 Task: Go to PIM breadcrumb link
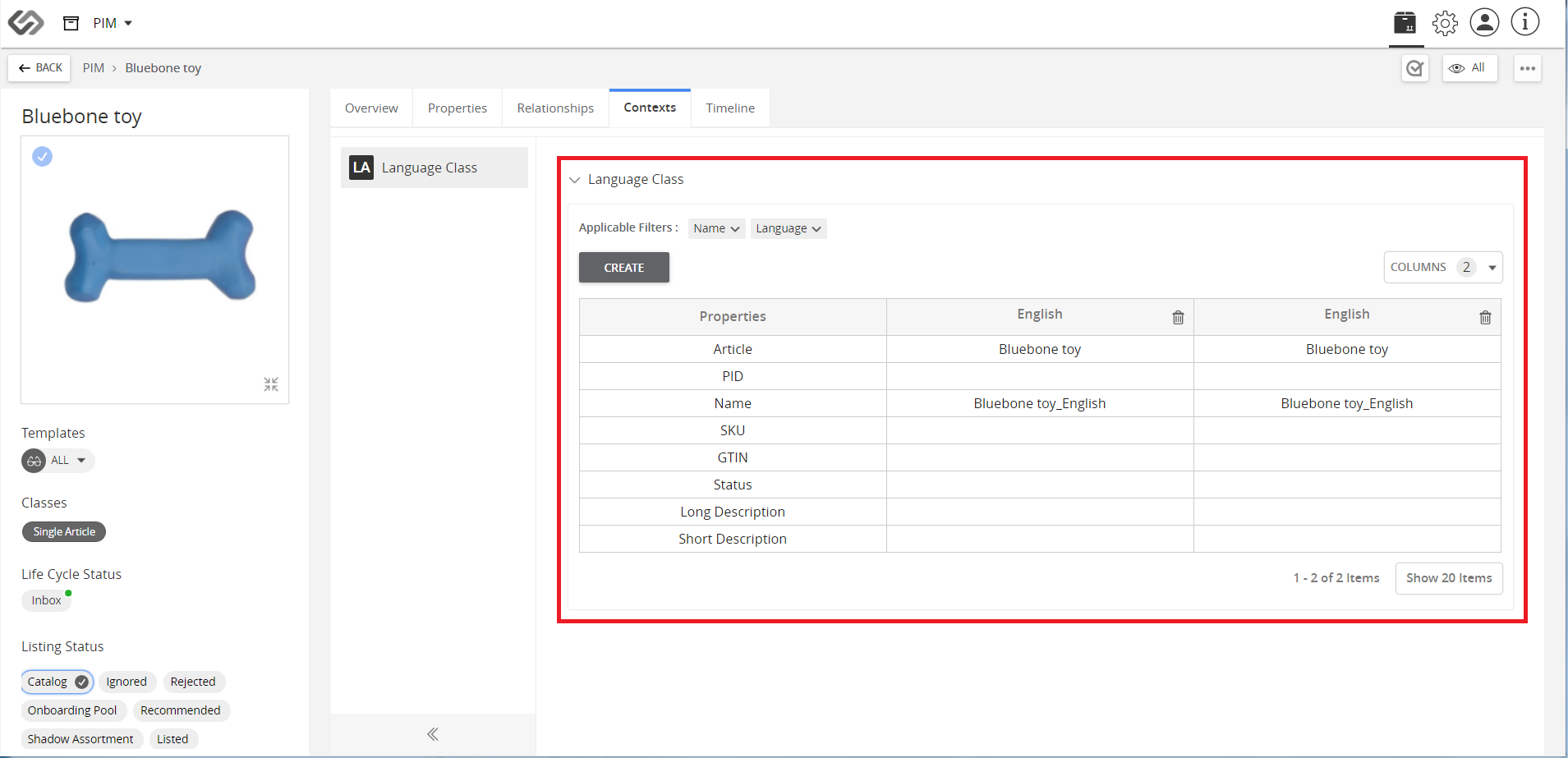pos(94,68)
